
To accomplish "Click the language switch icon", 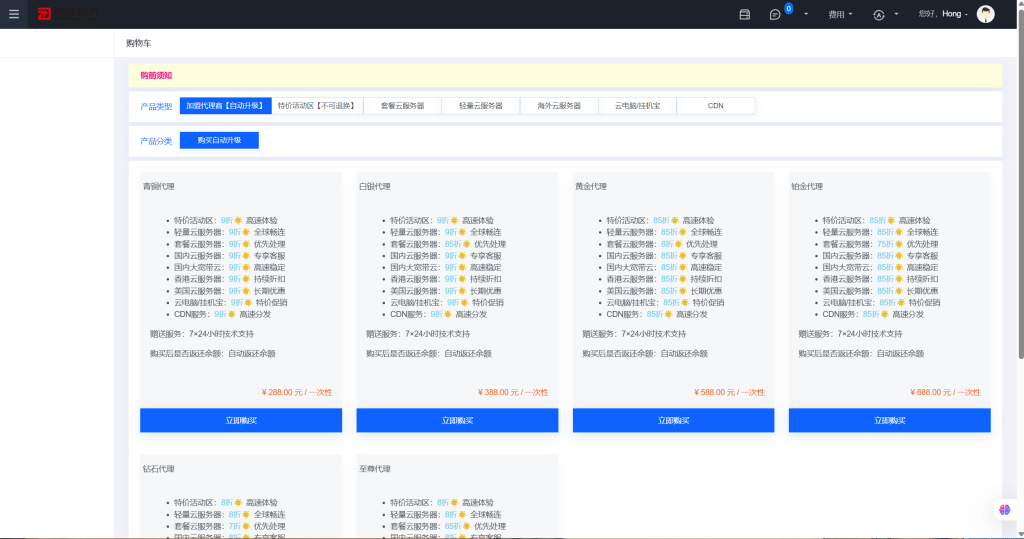I will coord(879,14).
